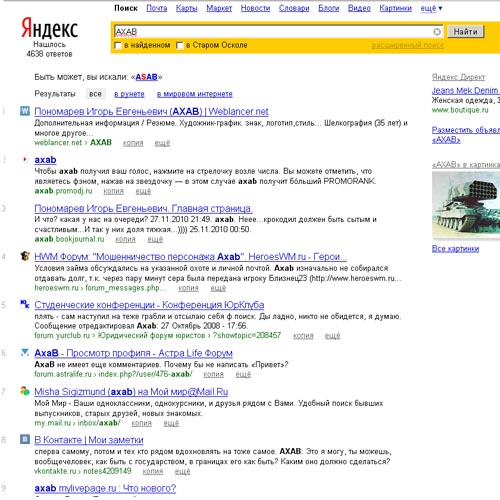Open 'В Контакте | Мои заметки' result
This screenshot has height=500, width=500.
[89, 440]
